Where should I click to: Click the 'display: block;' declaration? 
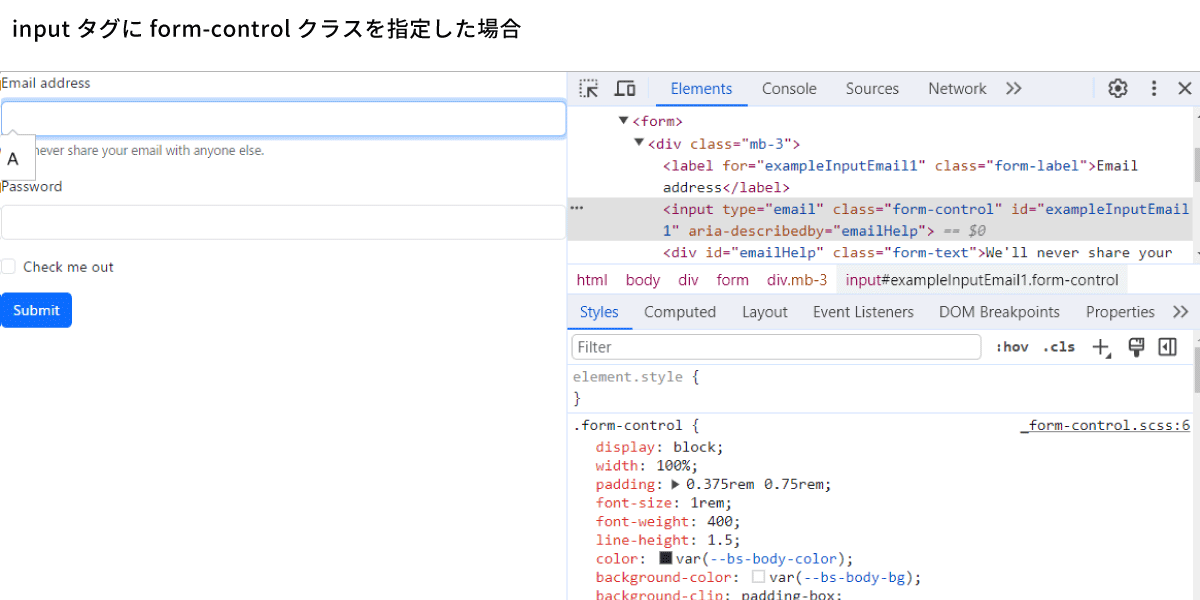[x=659, y=447]
